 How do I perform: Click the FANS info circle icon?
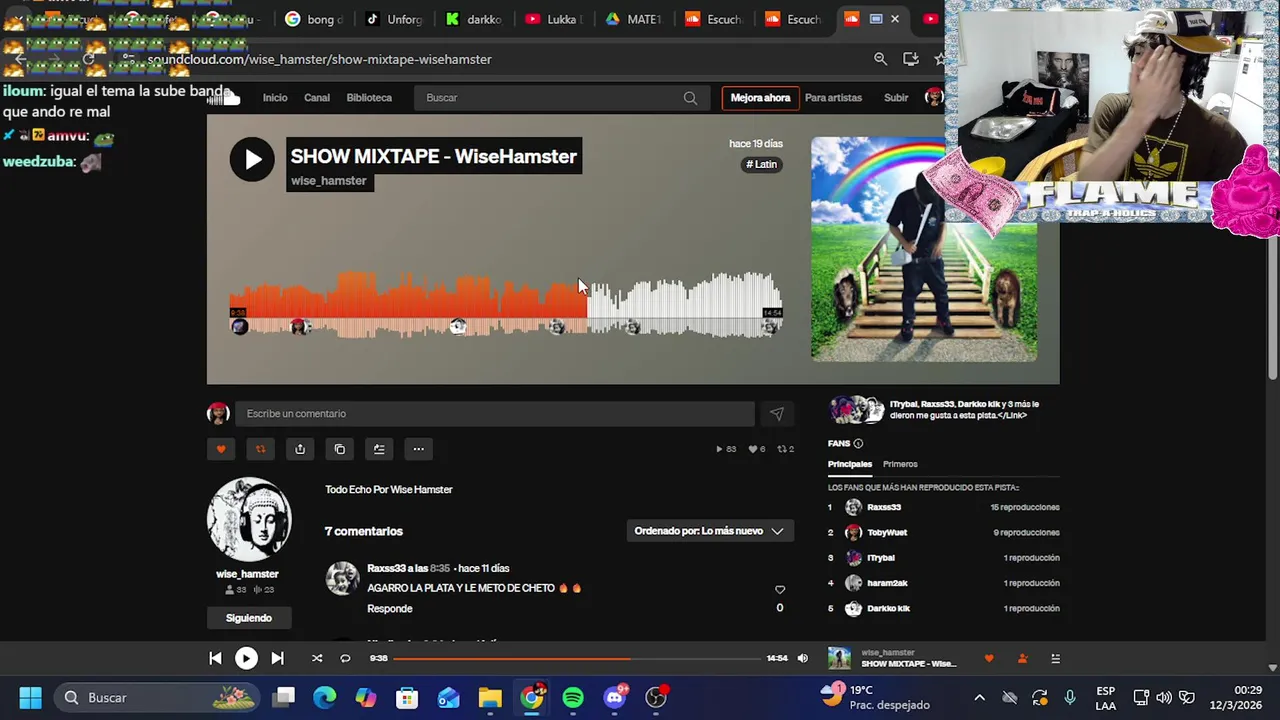(858, 443)
